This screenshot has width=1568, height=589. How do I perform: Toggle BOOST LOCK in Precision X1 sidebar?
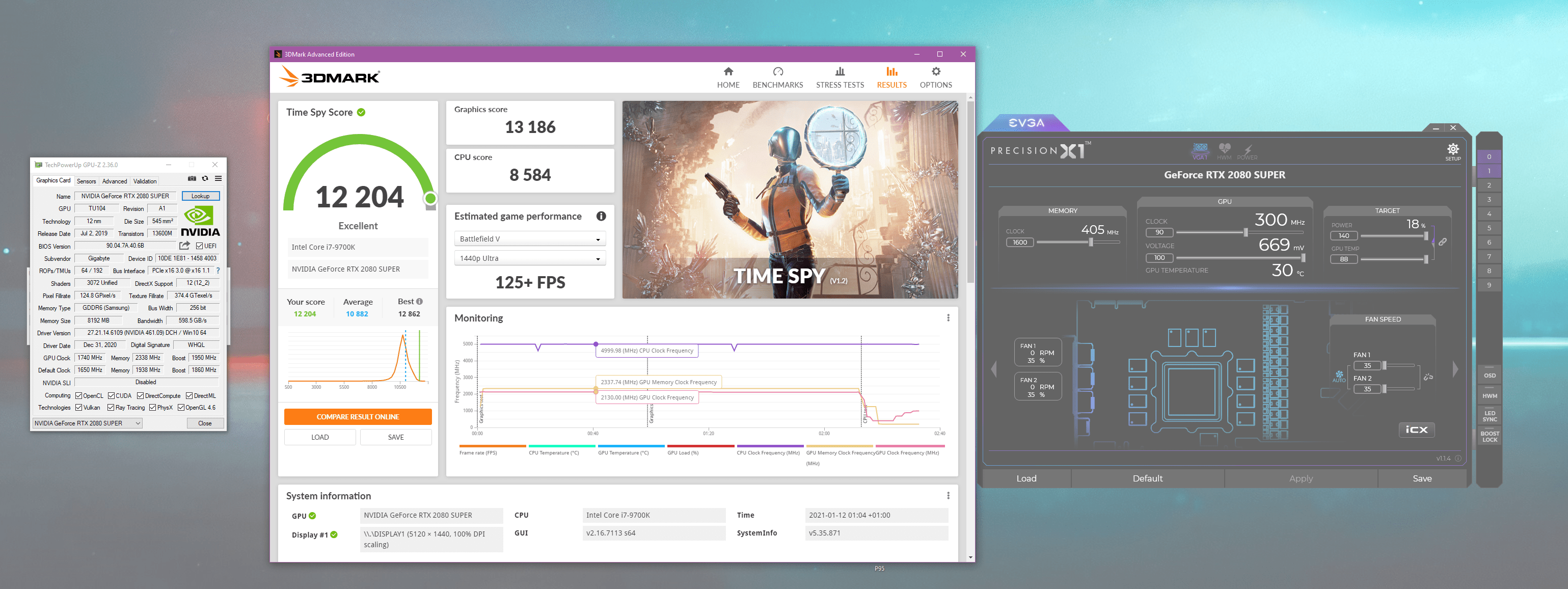point(1489,437)
